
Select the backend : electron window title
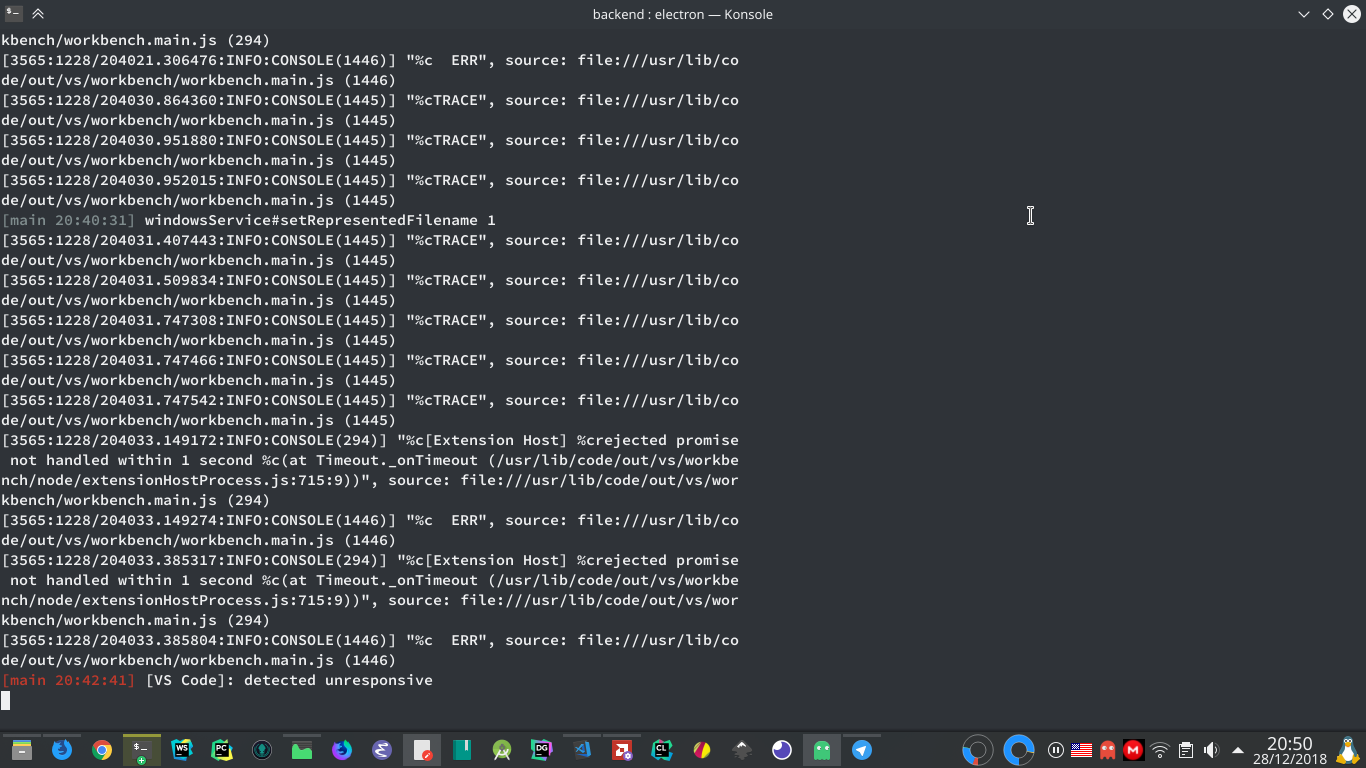[x=683, y=14]
